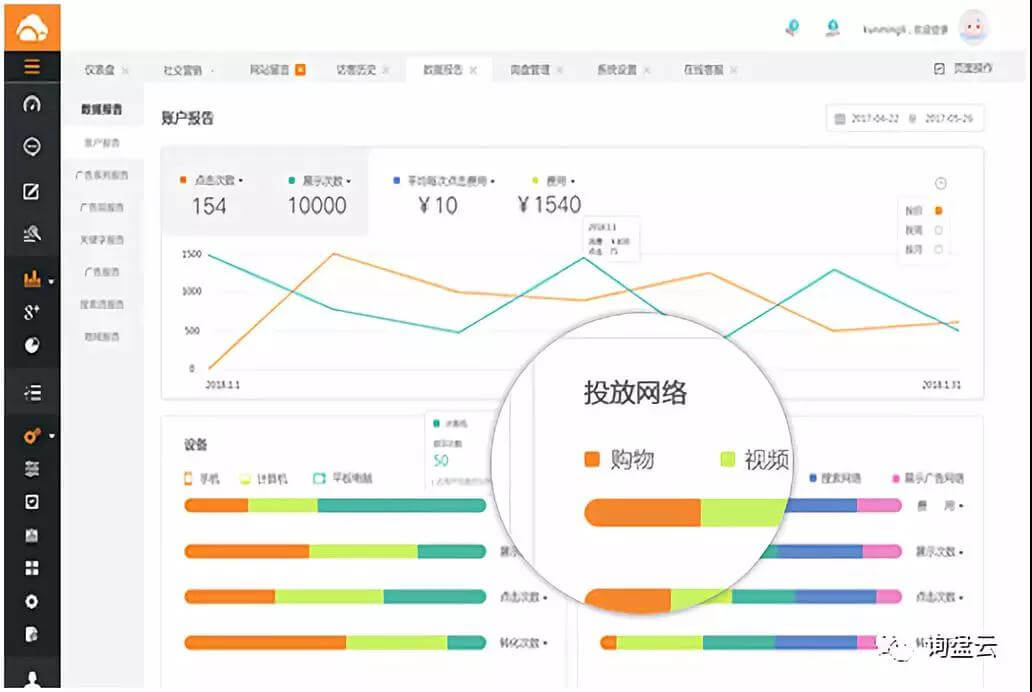The width and height of the screenshot is (1032, 692).
Task: Open the chat bubble icon in sidebar
Action: click(x=32, y=146)
